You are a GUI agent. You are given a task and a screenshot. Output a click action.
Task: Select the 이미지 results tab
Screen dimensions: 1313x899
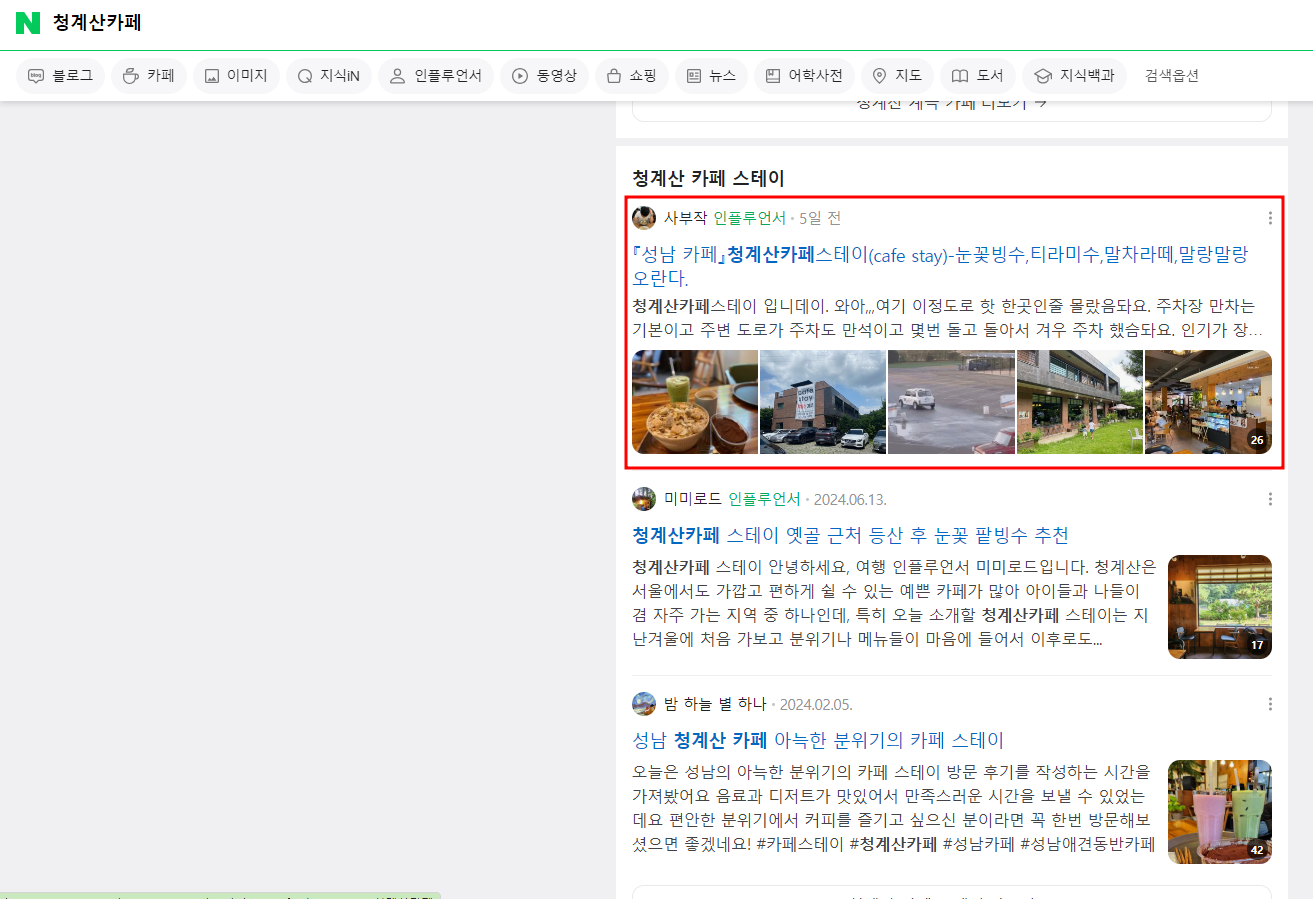236,76
